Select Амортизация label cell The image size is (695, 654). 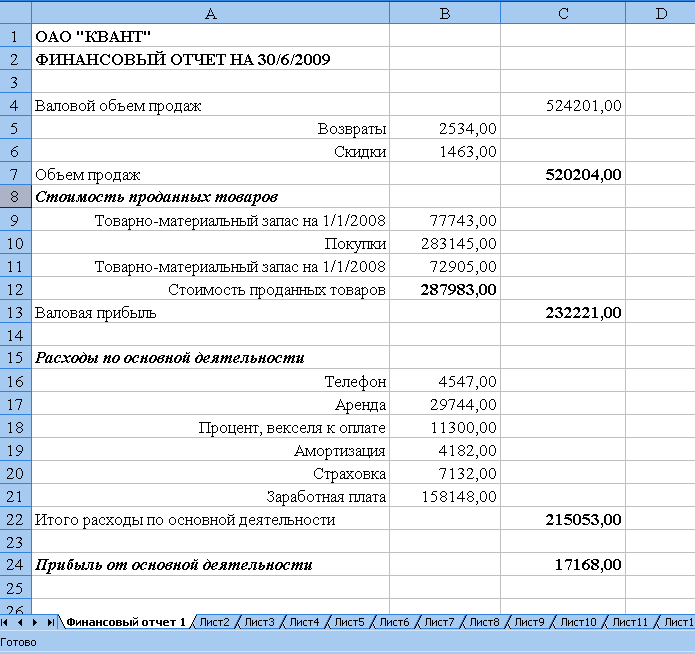tap(211, 450)
